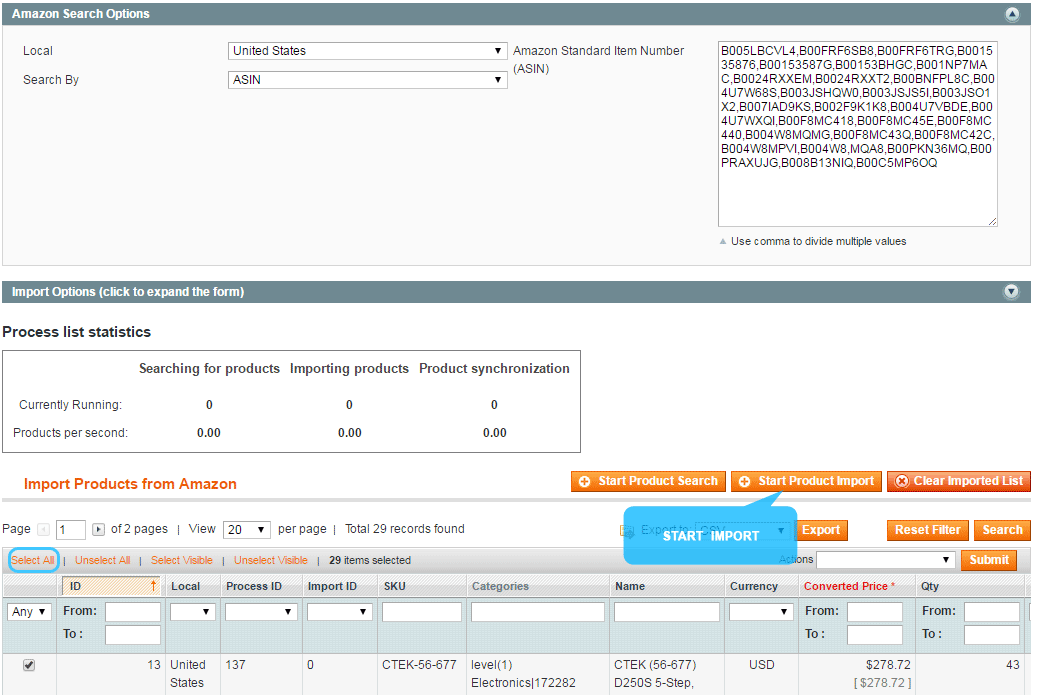Click the Unselect Visible link

(x=270, y=560)
